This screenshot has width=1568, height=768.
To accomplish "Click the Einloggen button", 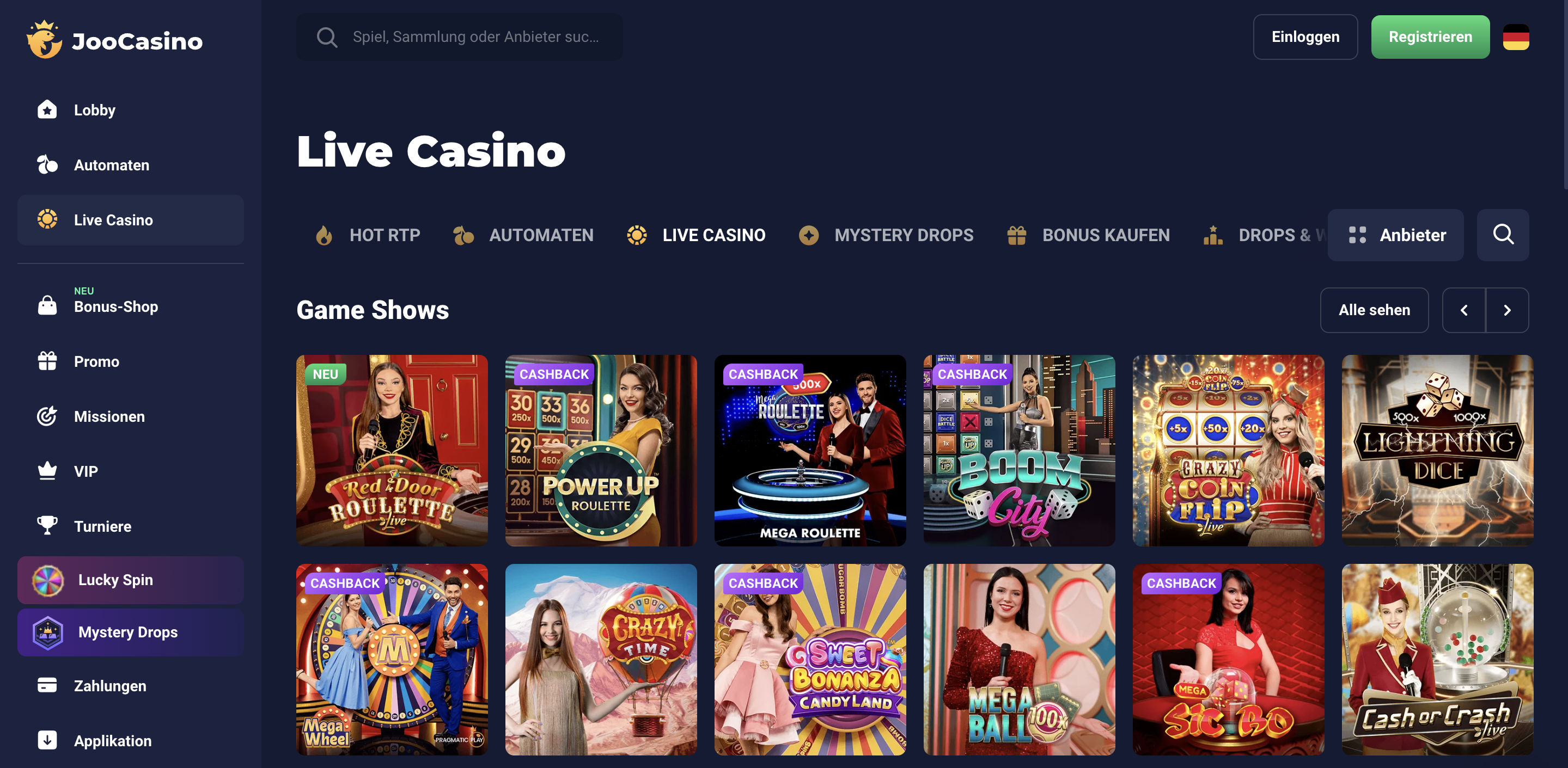I will point(1305,37).
